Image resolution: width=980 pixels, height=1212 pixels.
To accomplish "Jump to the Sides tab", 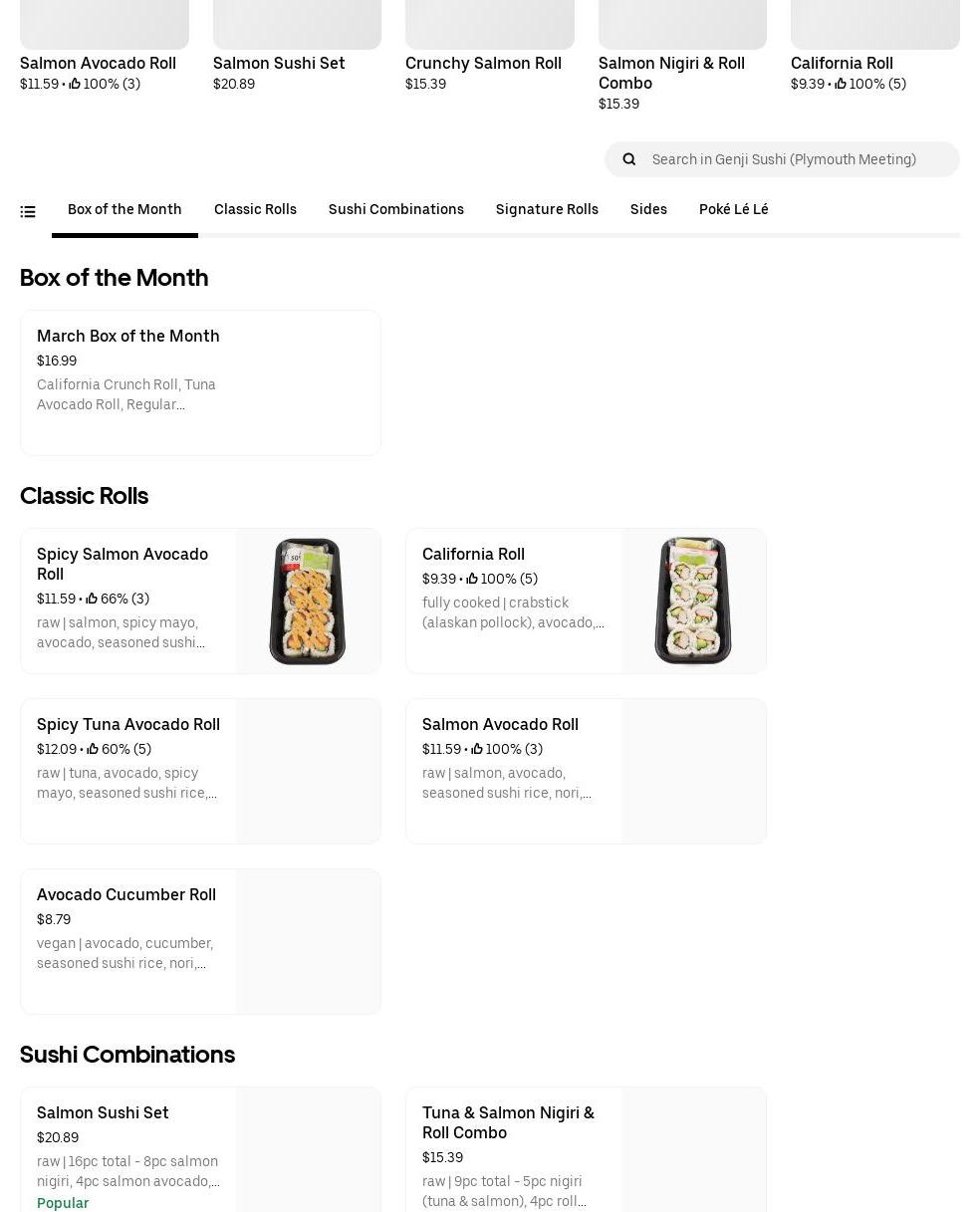I will pos(648,209).
